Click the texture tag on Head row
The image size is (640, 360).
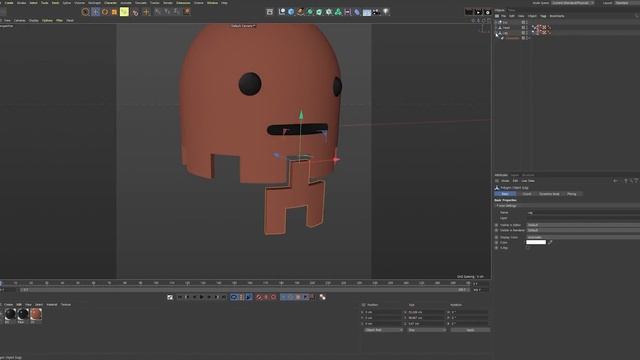[x=539, y=27]
